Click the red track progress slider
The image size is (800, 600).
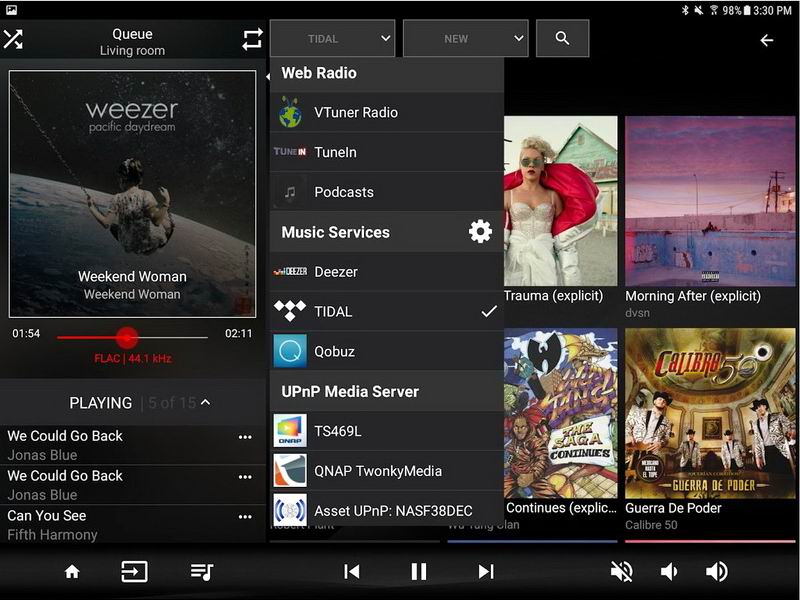pos(126,337)
